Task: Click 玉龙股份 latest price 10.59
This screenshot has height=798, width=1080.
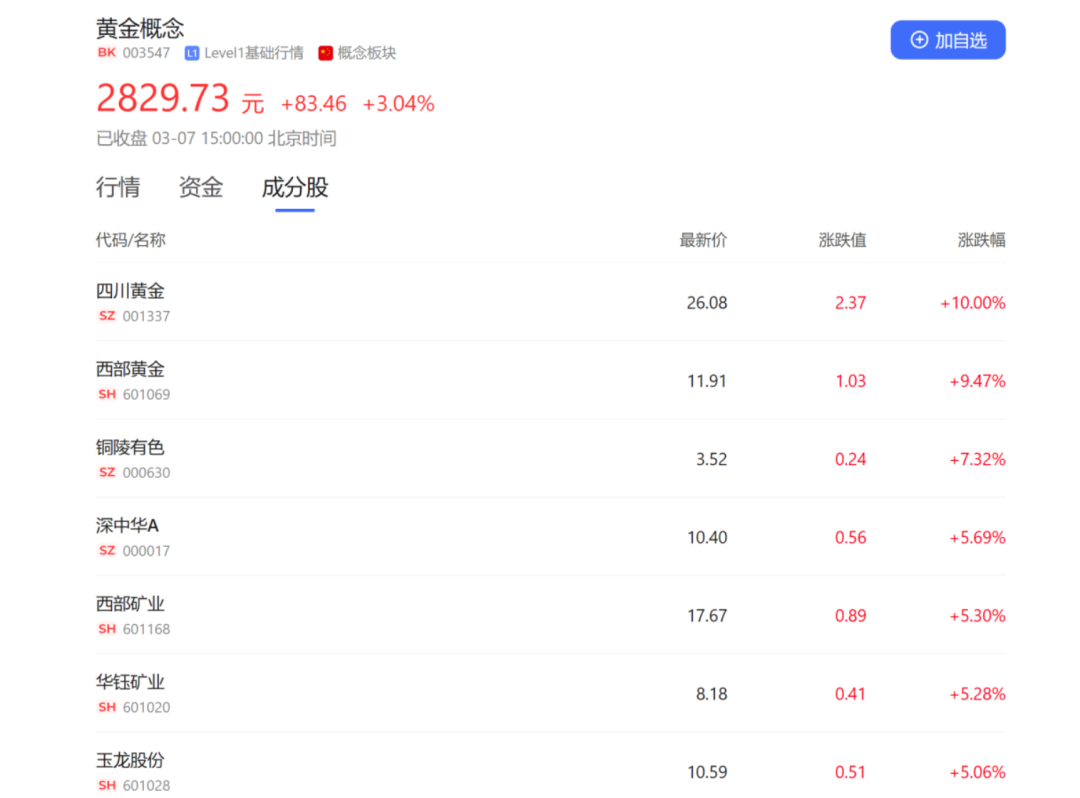Action: point(707,773)
